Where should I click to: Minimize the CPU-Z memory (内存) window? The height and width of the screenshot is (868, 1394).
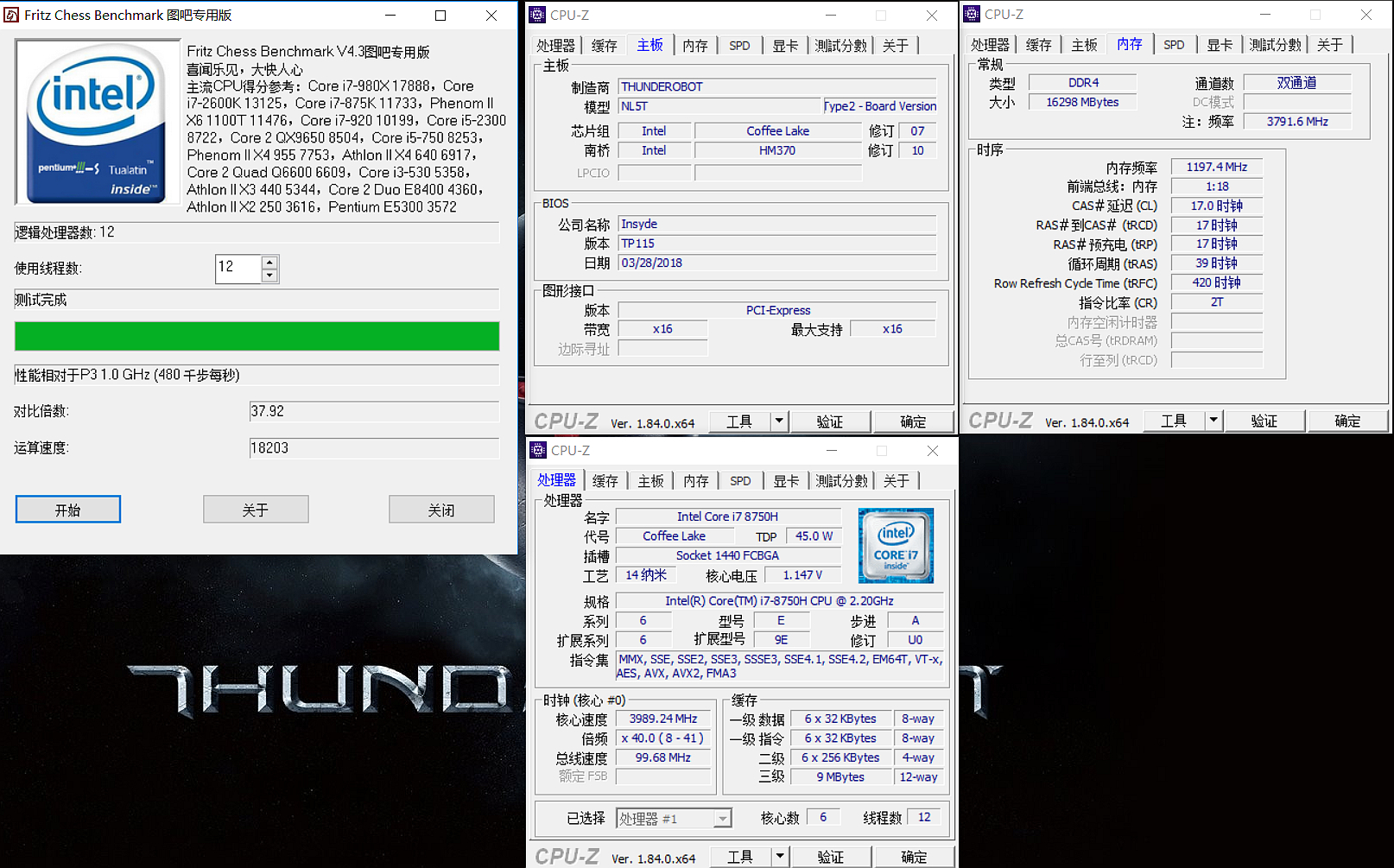[x=1265, y=14]
